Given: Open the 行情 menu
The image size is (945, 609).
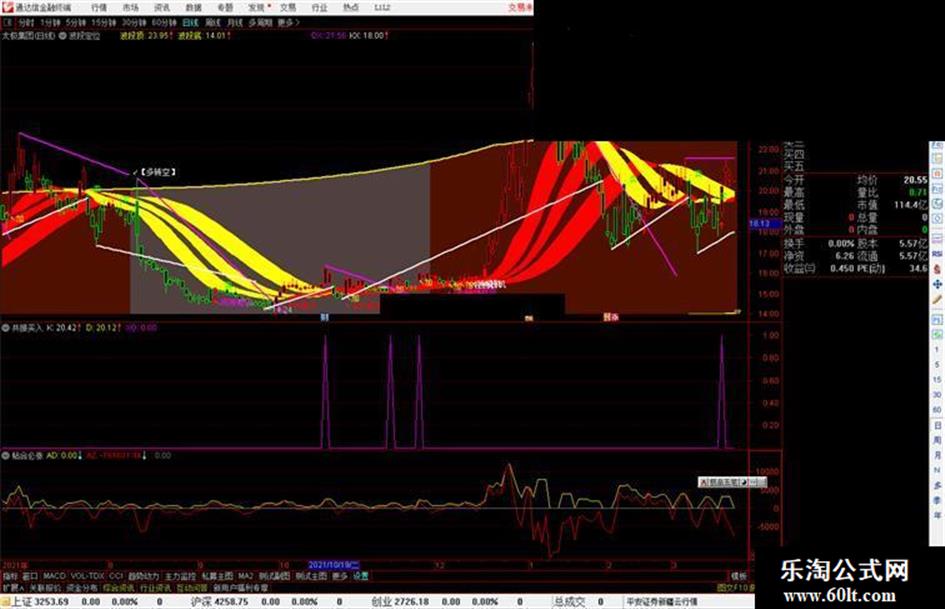Looking at the screenshot, I should point(99,7).
